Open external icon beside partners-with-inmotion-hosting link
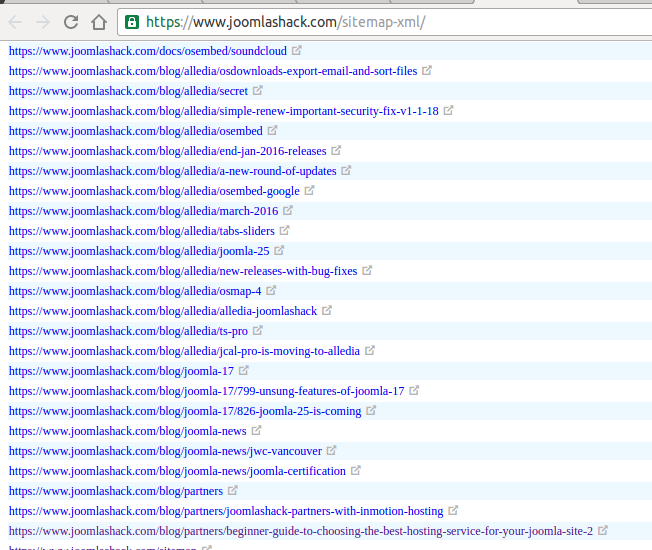652x550 pixels. (x=453, y=510)
